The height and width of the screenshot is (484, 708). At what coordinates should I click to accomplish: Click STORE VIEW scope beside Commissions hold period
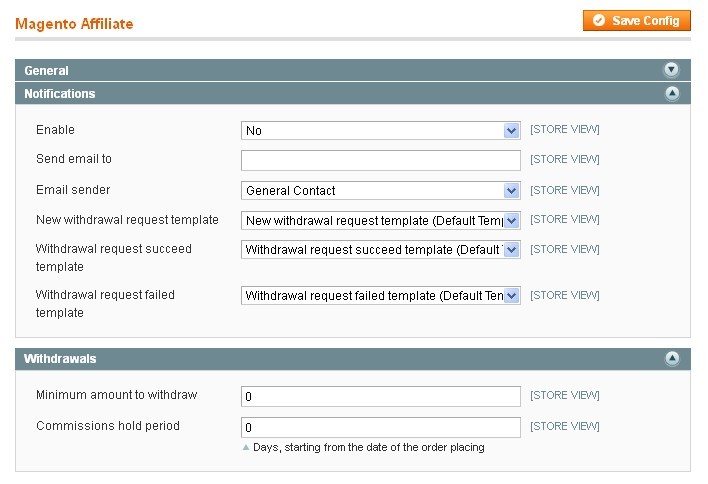(x=564, y=426)
